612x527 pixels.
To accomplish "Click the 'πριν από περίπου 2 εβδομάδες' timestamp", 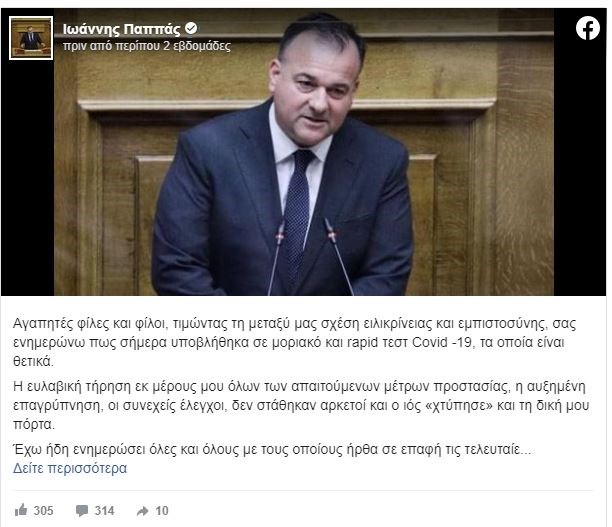I will tap(147, 46).
